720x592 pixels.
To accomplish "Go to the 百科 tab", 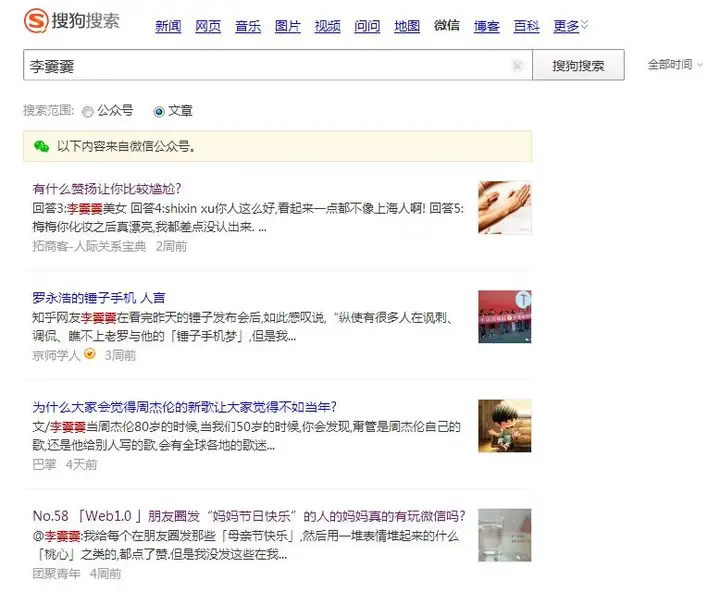I will click(526, 26).
